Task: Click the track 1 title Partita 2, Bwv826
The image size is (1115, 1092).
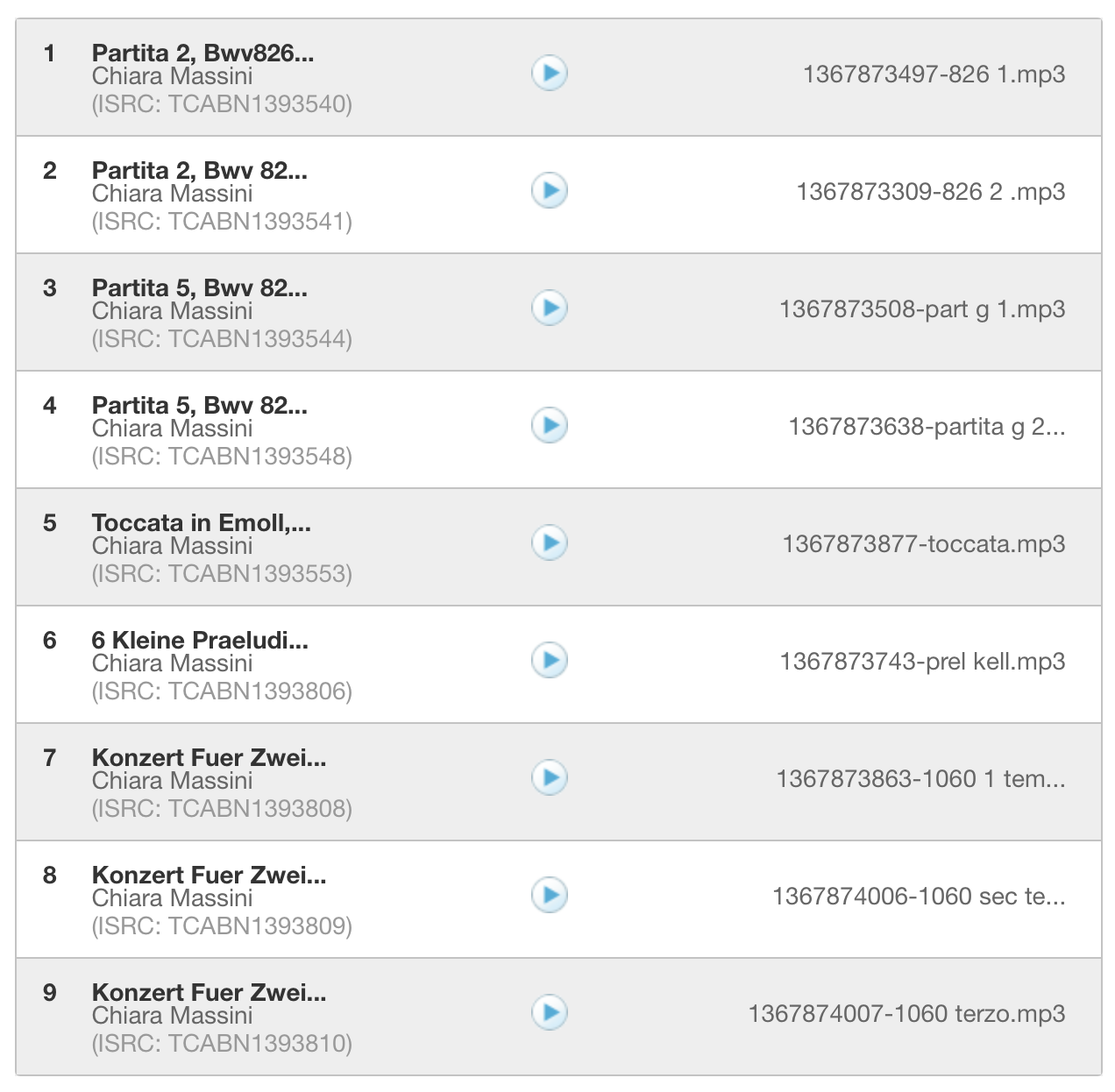Action: pyautogui.click(x=202, y=53)
